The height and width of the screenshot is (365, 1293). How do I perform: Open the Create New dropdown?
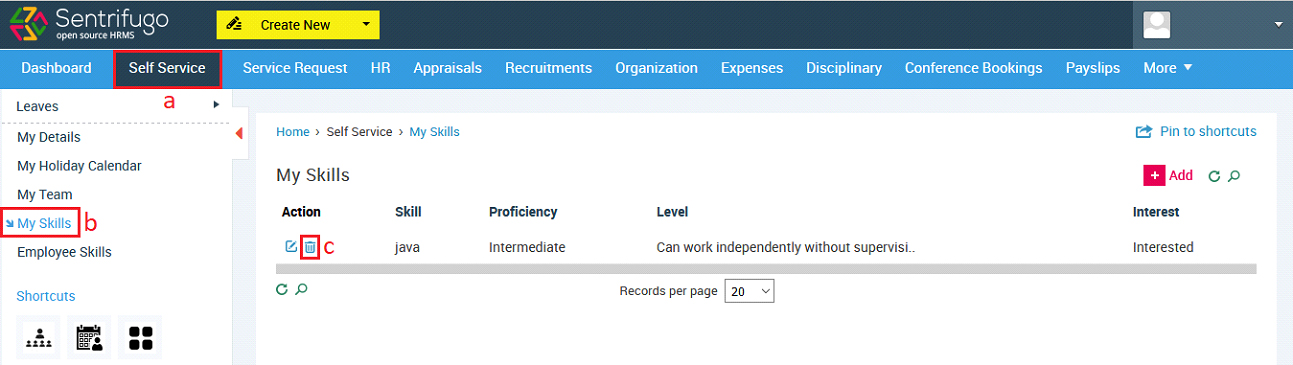pyautogui.click(x=298, y=25)
